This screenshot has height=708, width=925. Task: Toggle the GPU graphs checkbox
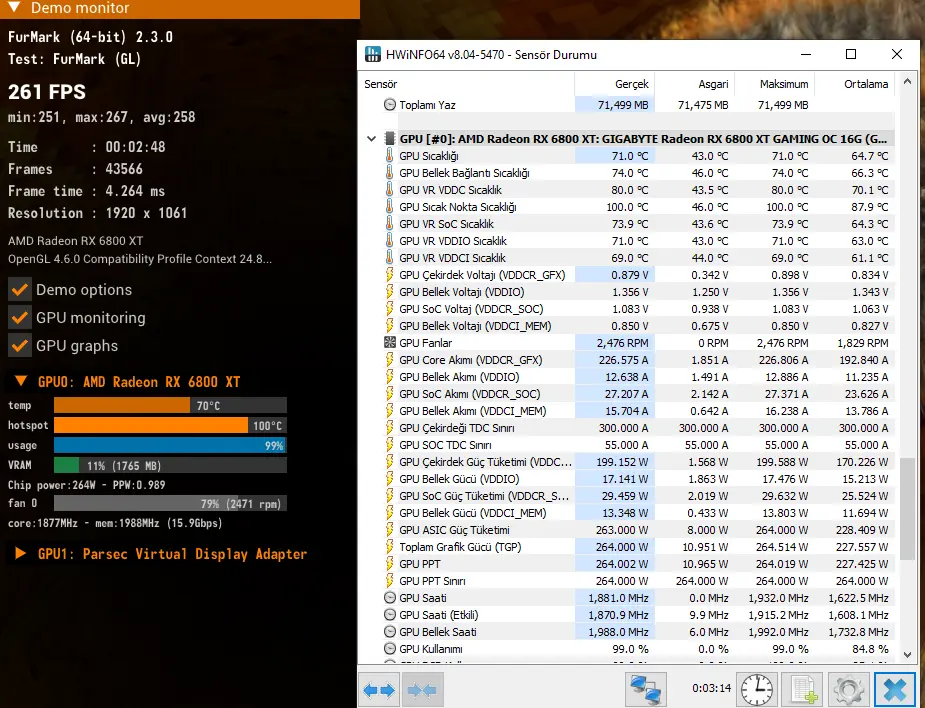[20, 346]
